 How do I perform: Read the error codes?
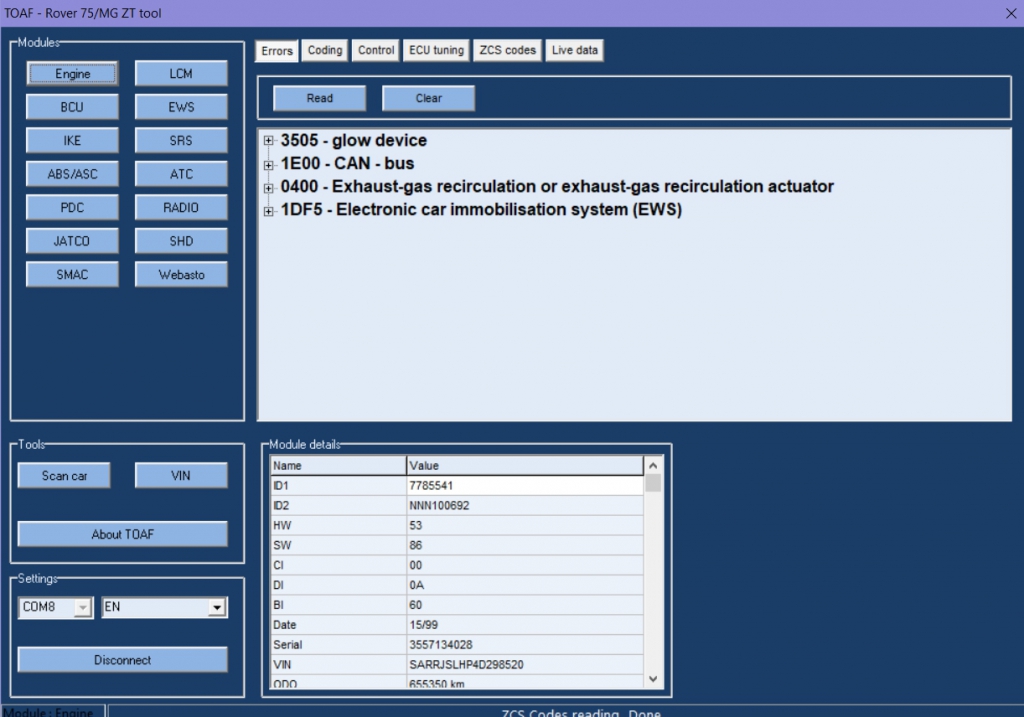[x=319, y=98]
